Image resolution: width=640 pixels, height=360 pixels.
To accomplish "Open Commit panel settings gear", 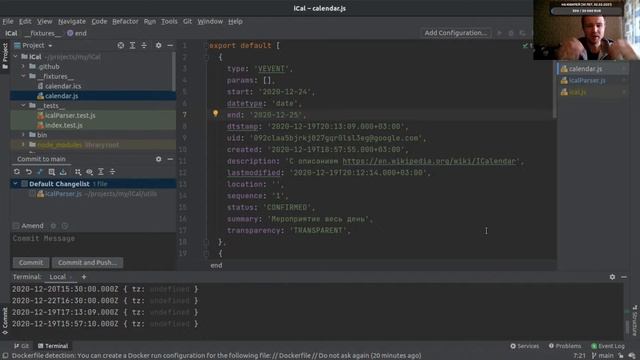I will tap(158, 159).
